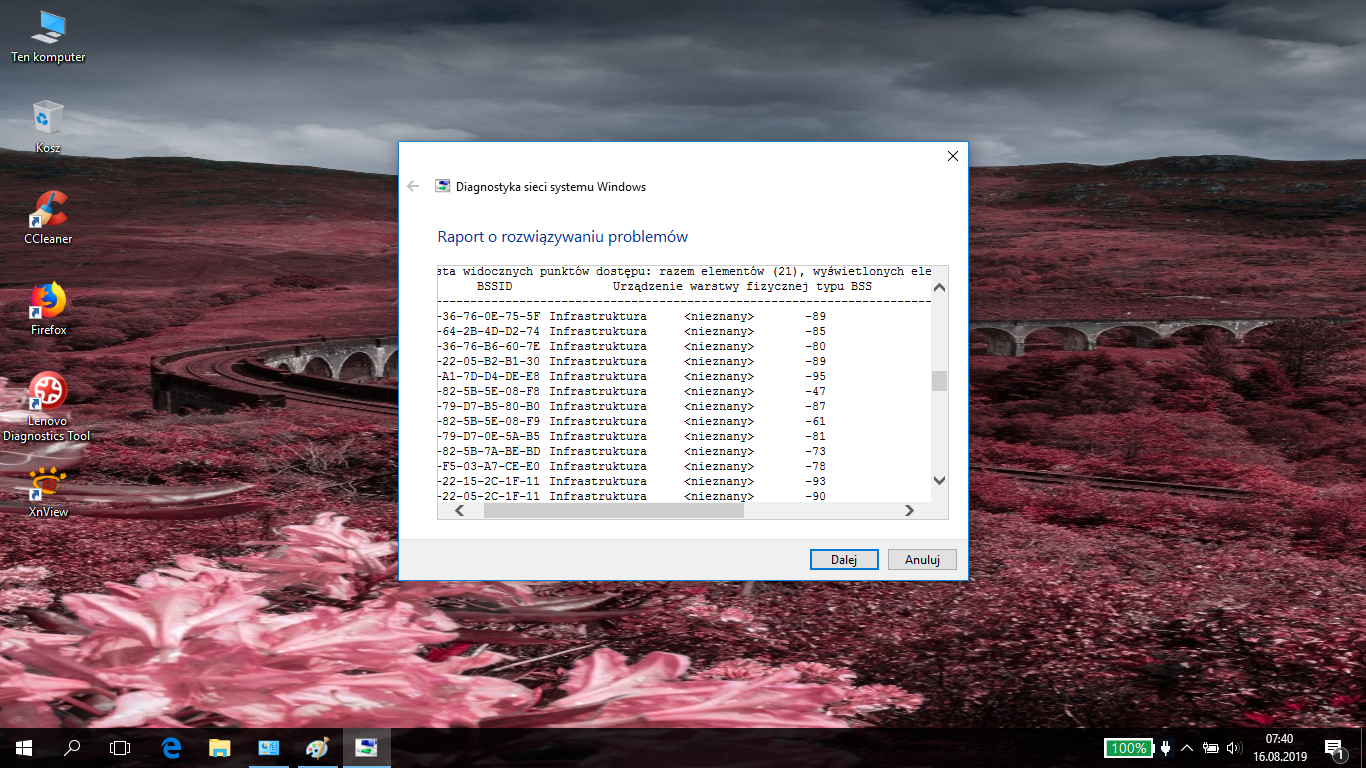Click the signal value -95

pyautogui.click(x=815, y=376)
